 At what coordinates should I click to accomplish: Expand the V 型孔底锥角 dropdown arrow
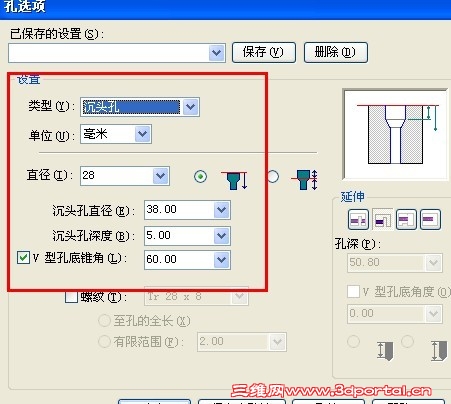(222, 260)
